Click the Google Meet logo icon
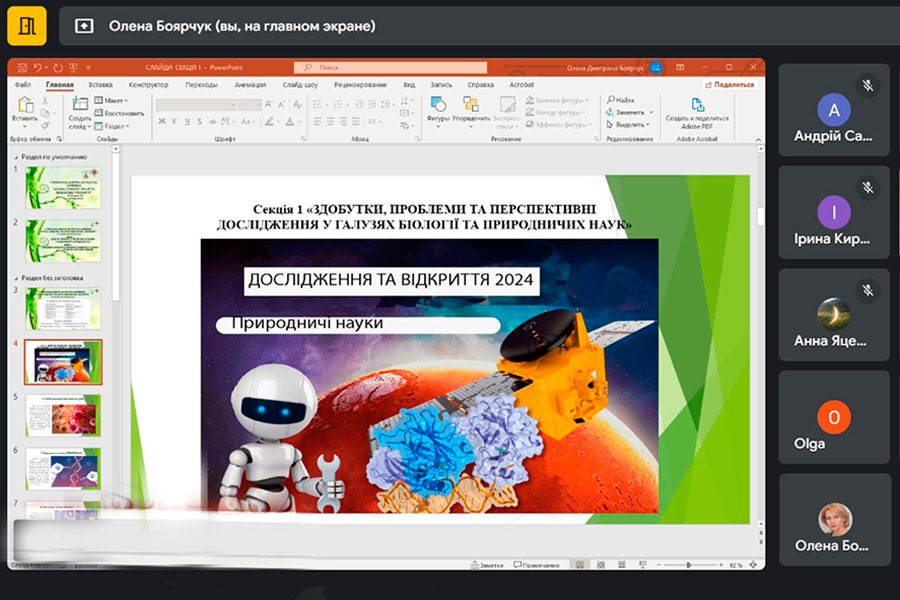This screenshot has height=600, width=900. (x=27, y=26)
